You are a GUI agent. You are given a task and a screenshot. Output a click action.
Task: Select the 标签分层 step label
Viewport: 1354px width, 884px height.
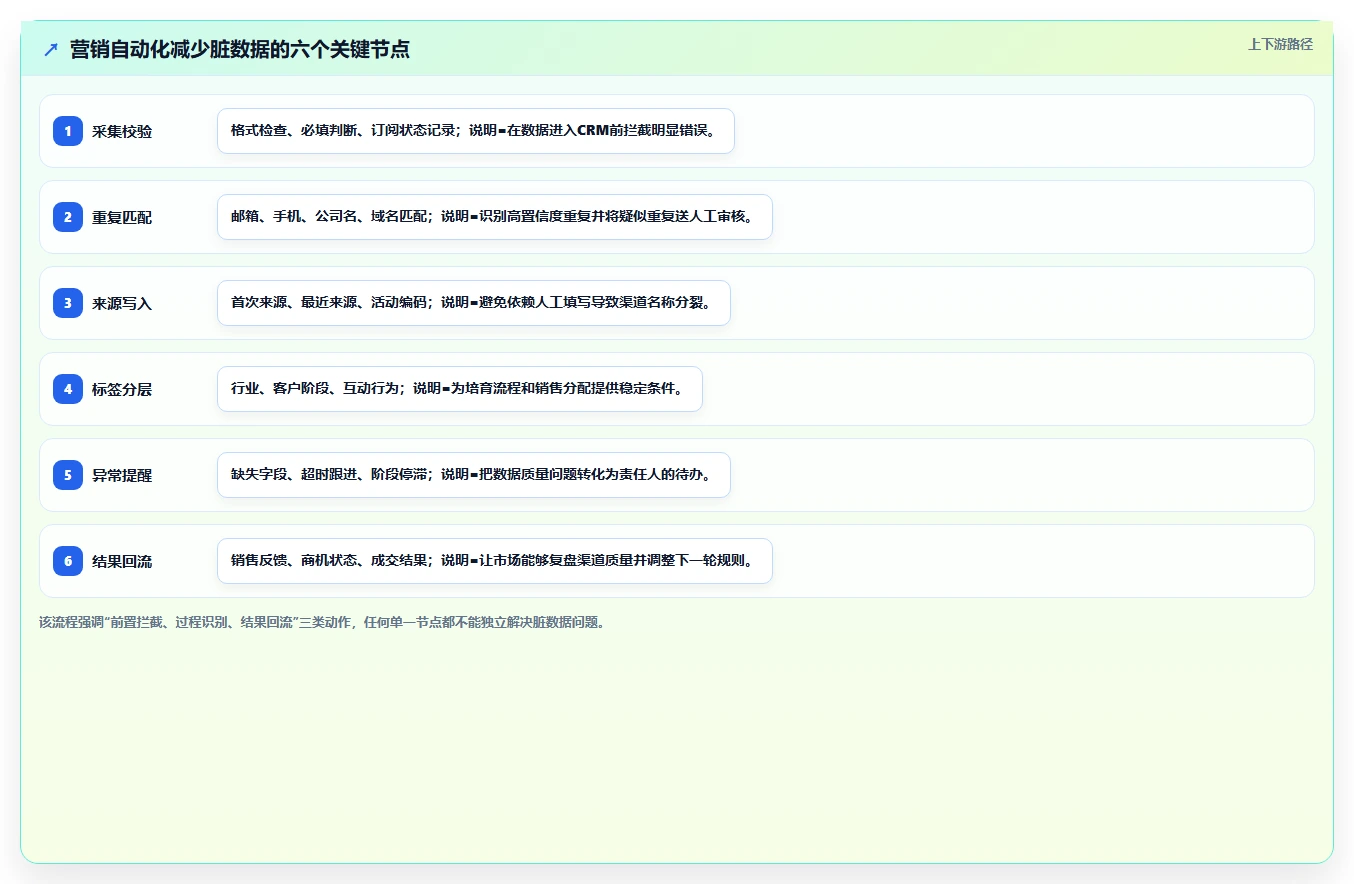tap(122, 389)
